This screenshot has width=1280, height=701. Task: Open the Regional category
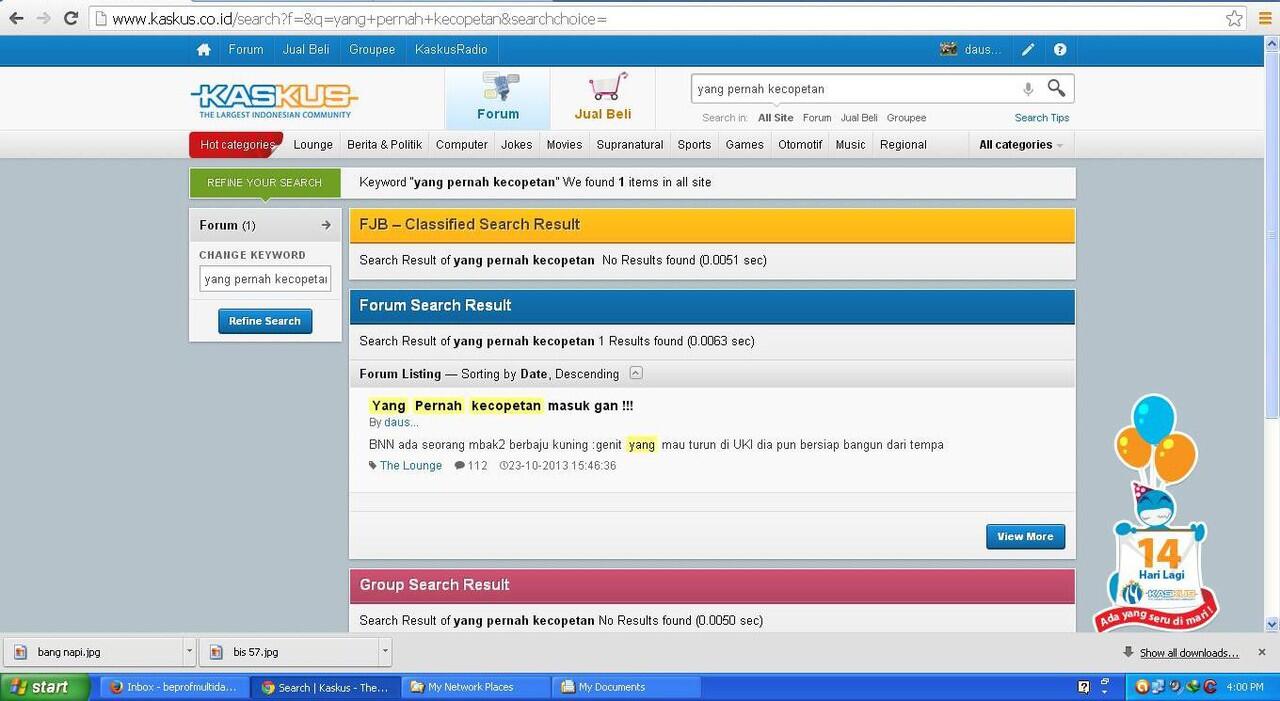[x=903, y=145]
